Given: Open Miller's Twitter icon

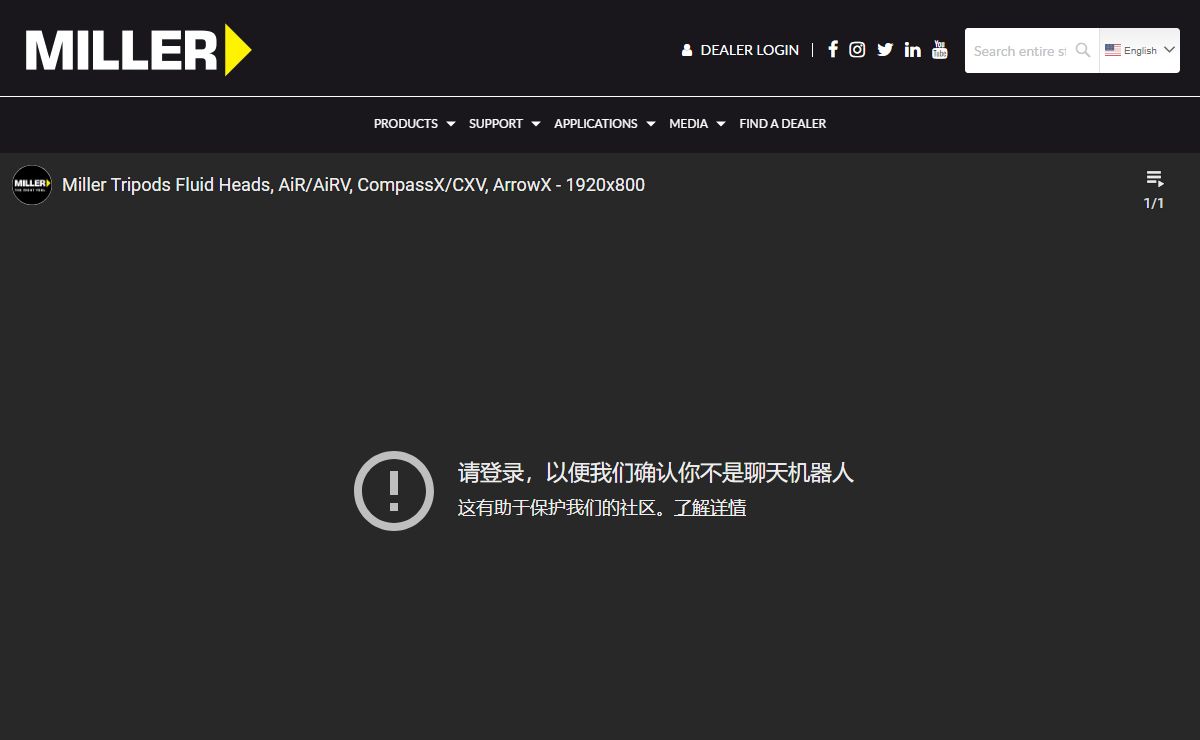Looking at the screenshot, I should [885, 50].
